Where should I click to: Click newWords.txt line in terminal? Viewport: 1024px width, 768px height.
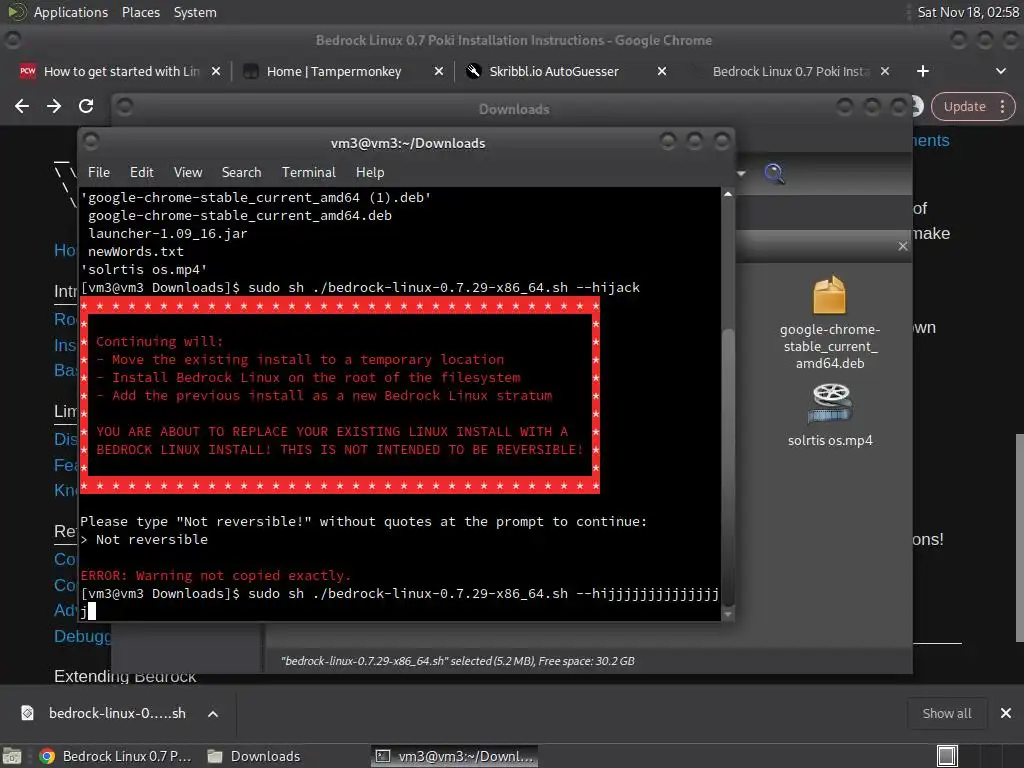pos(136,251)
